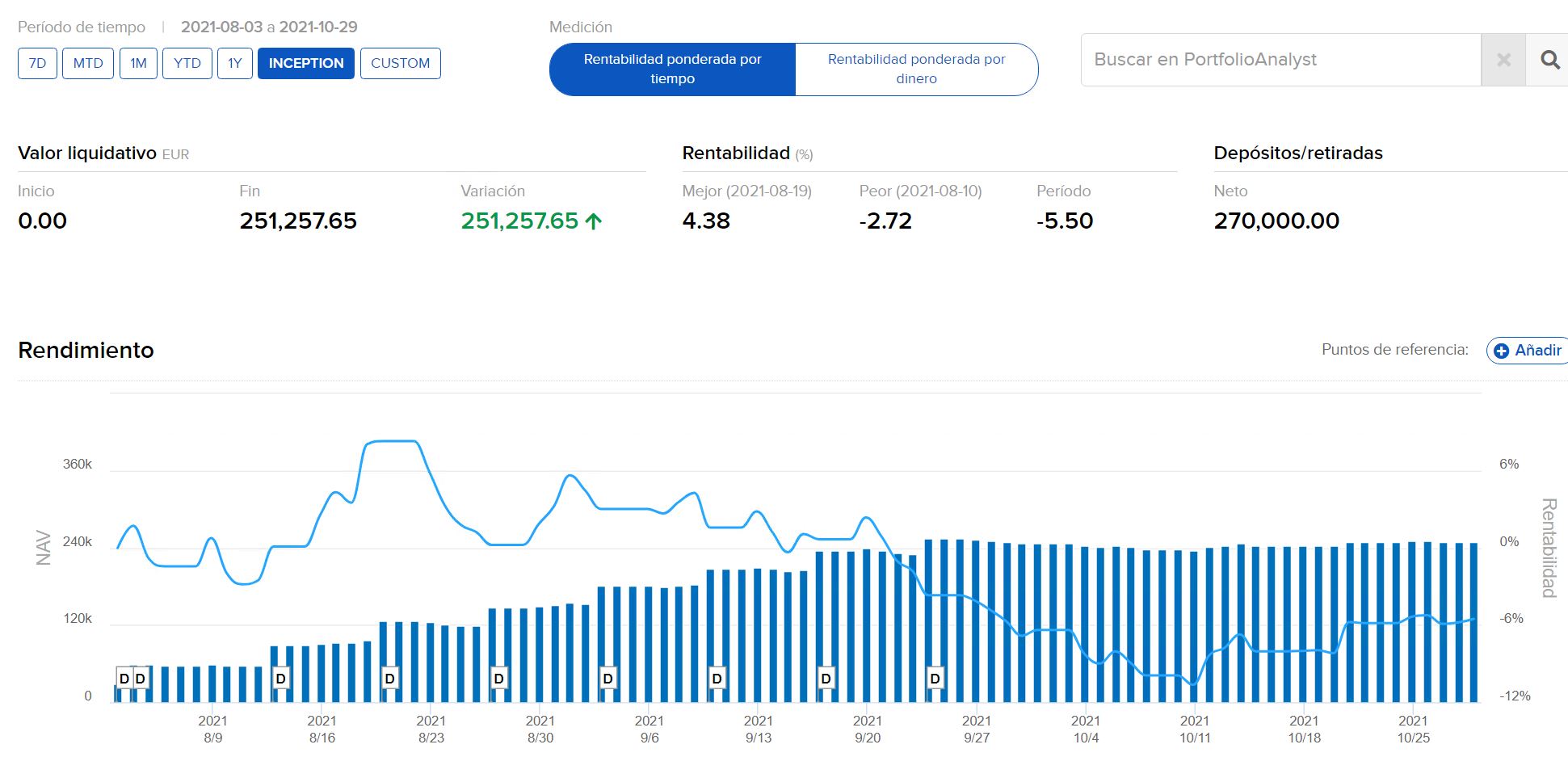The width and height of the screenshot is (1568, 757).
Task: Click the D marker near 9/20
Action: (826, 679)
